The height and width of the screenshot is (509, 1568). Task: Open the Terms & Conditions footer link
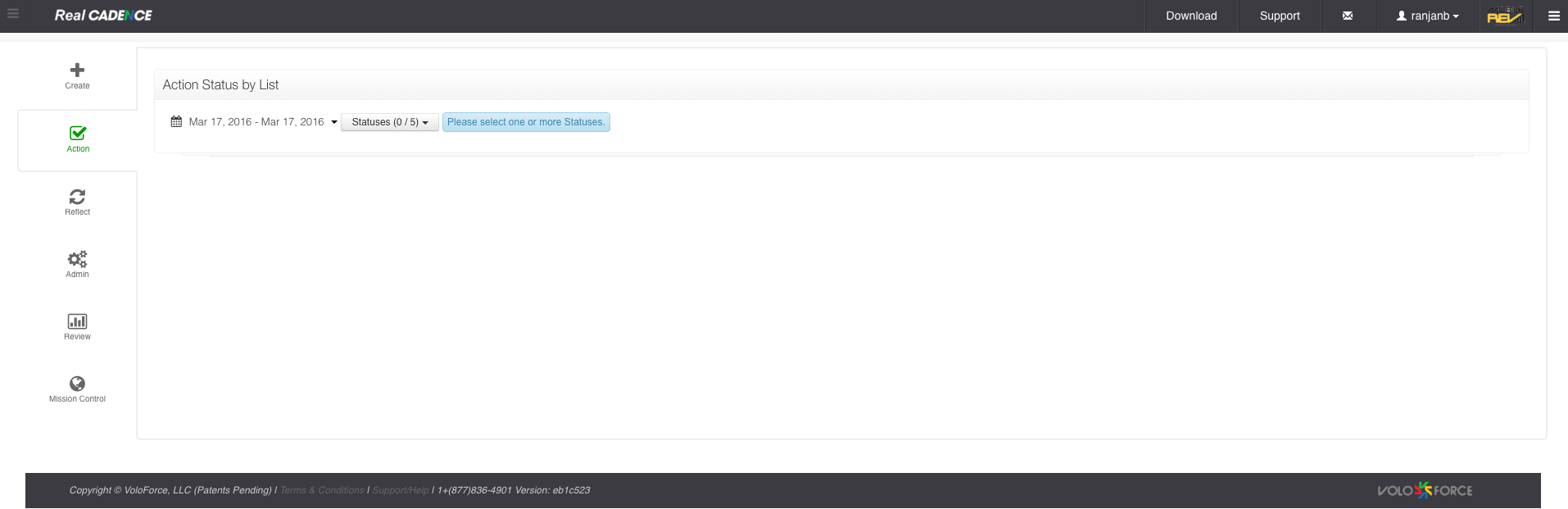tap(322, 490)
